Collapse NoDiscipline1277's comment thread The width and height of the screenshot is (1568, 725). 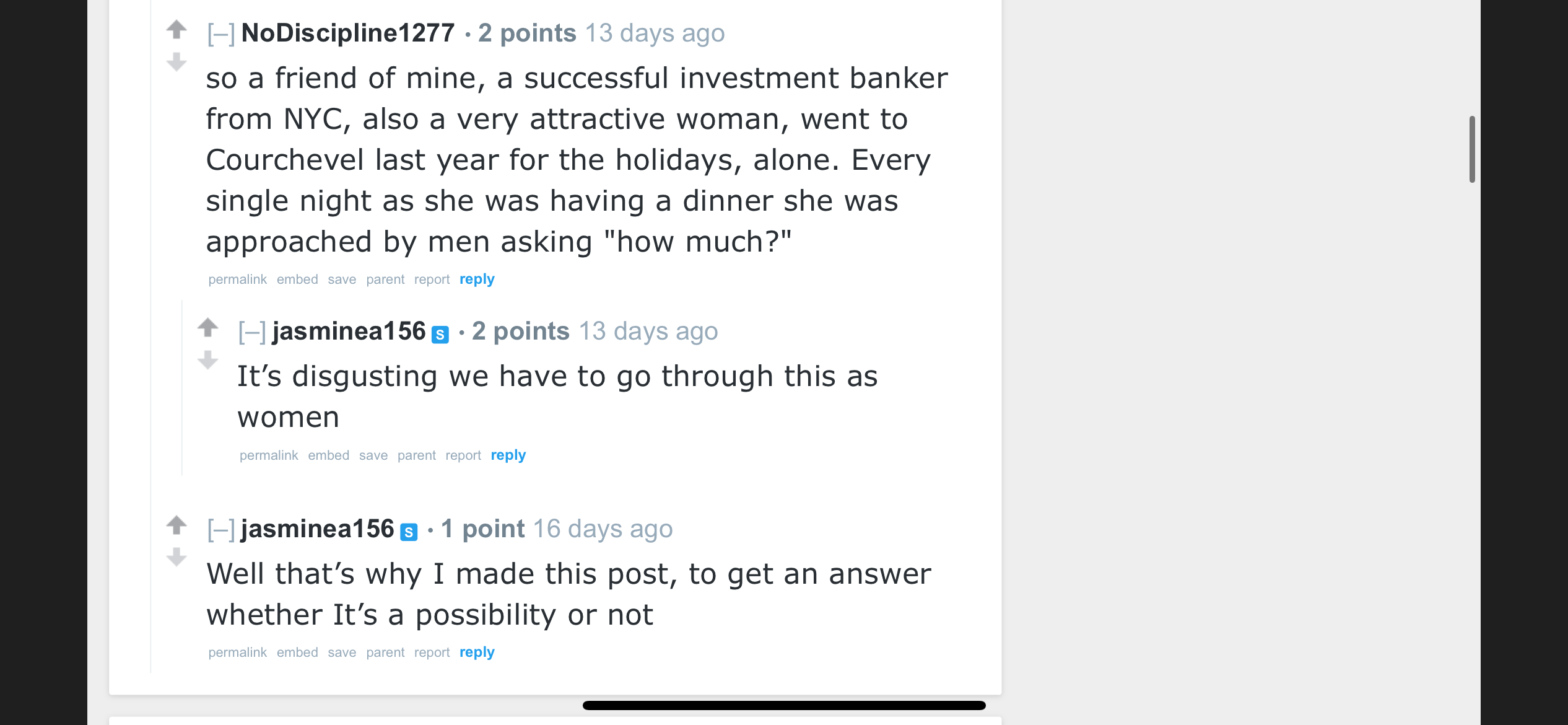pyautogui.click(x=221, y=33)
